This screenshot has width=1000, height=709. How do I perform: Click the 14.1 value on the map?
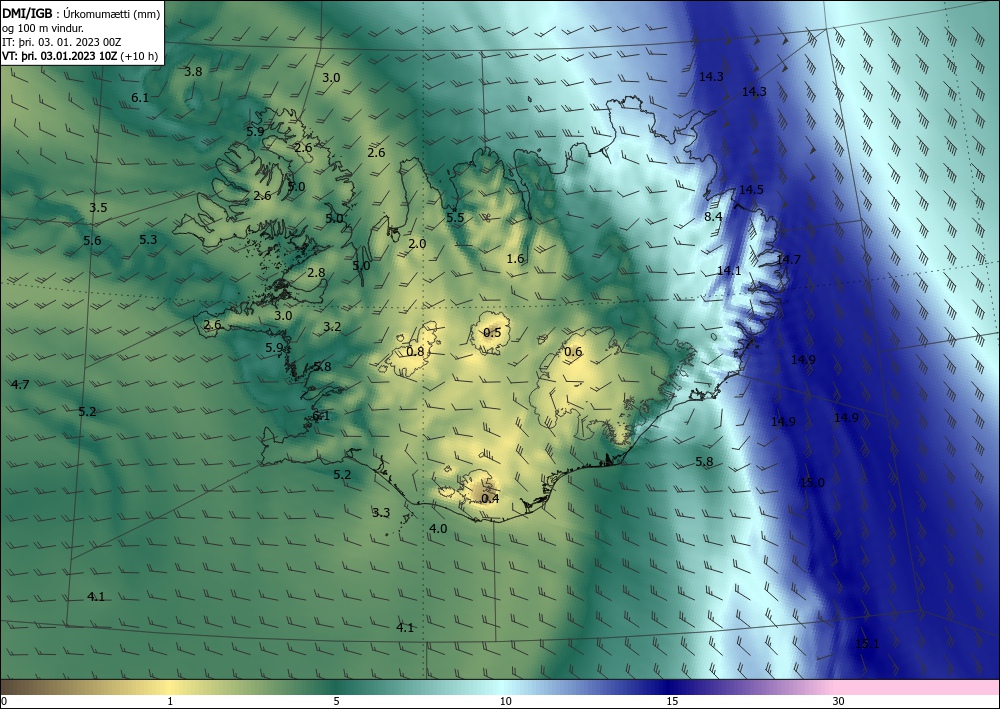point(729,270)
